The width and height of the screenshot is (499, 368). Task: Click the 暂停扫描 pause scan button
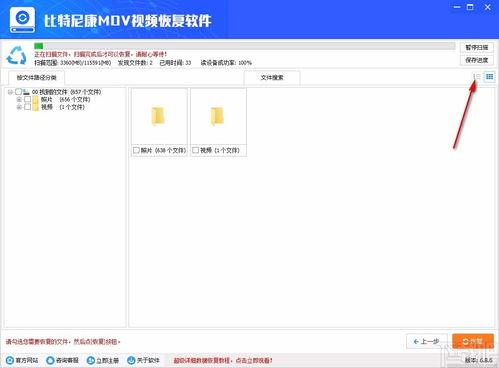(477, 47)
